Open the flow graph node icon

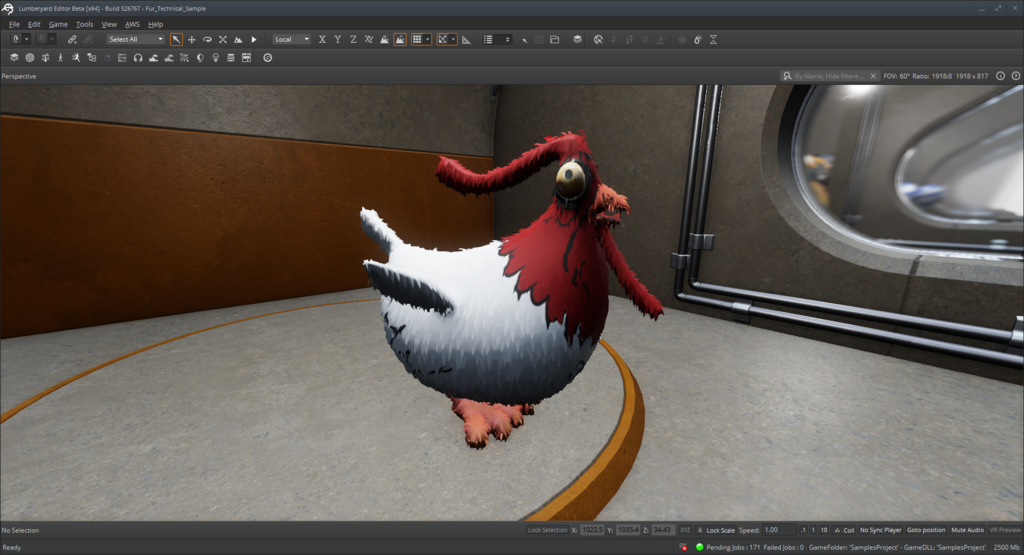click(x=91, y=57)
